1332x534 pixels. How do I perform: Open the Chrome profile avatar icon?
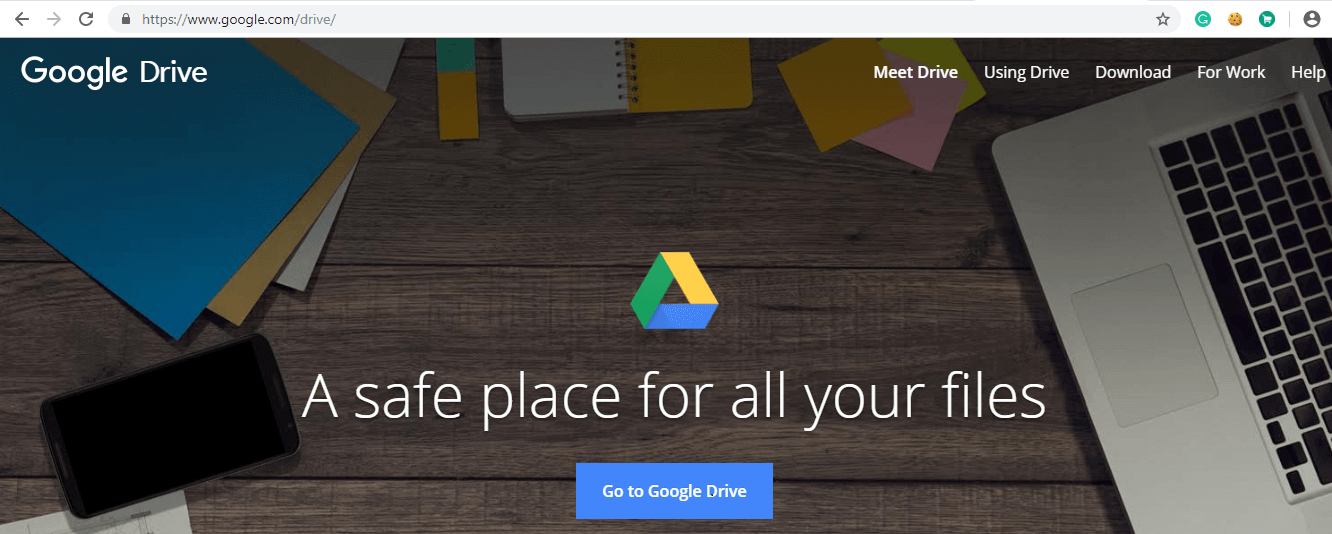coord(1311,19)
